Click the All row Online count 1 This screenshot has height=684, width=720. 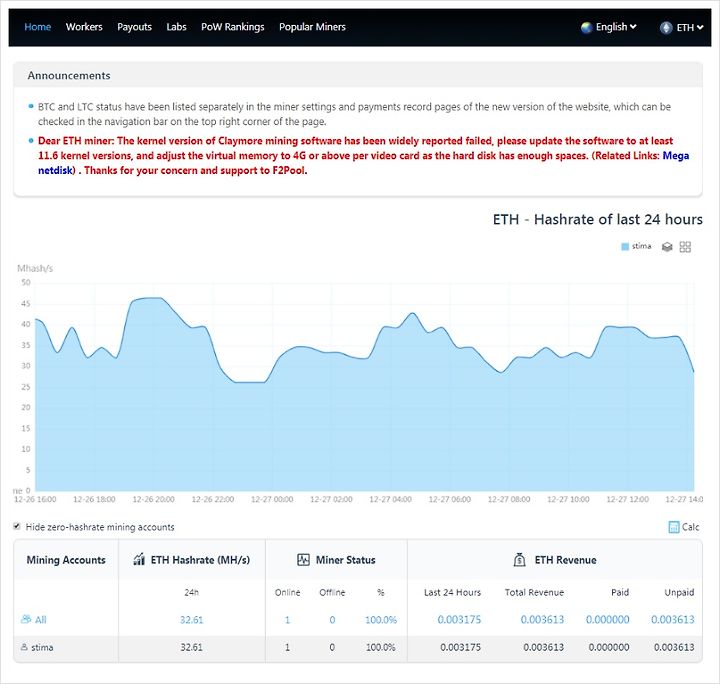(x=287, y=620)
